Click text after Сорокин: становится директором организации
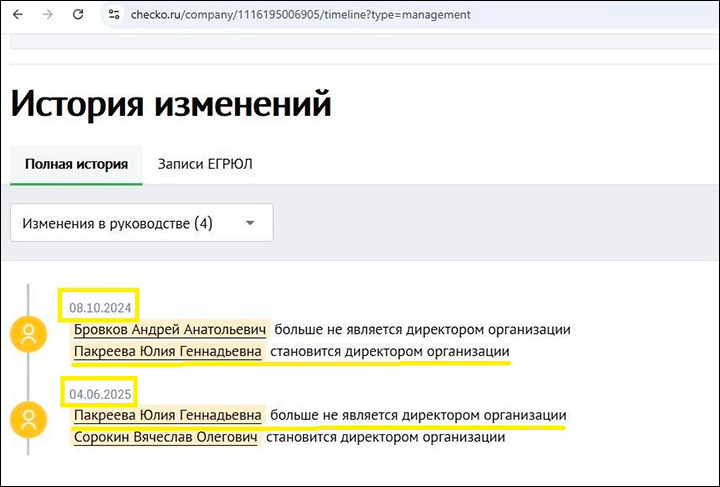 click(x=386, y=437)
